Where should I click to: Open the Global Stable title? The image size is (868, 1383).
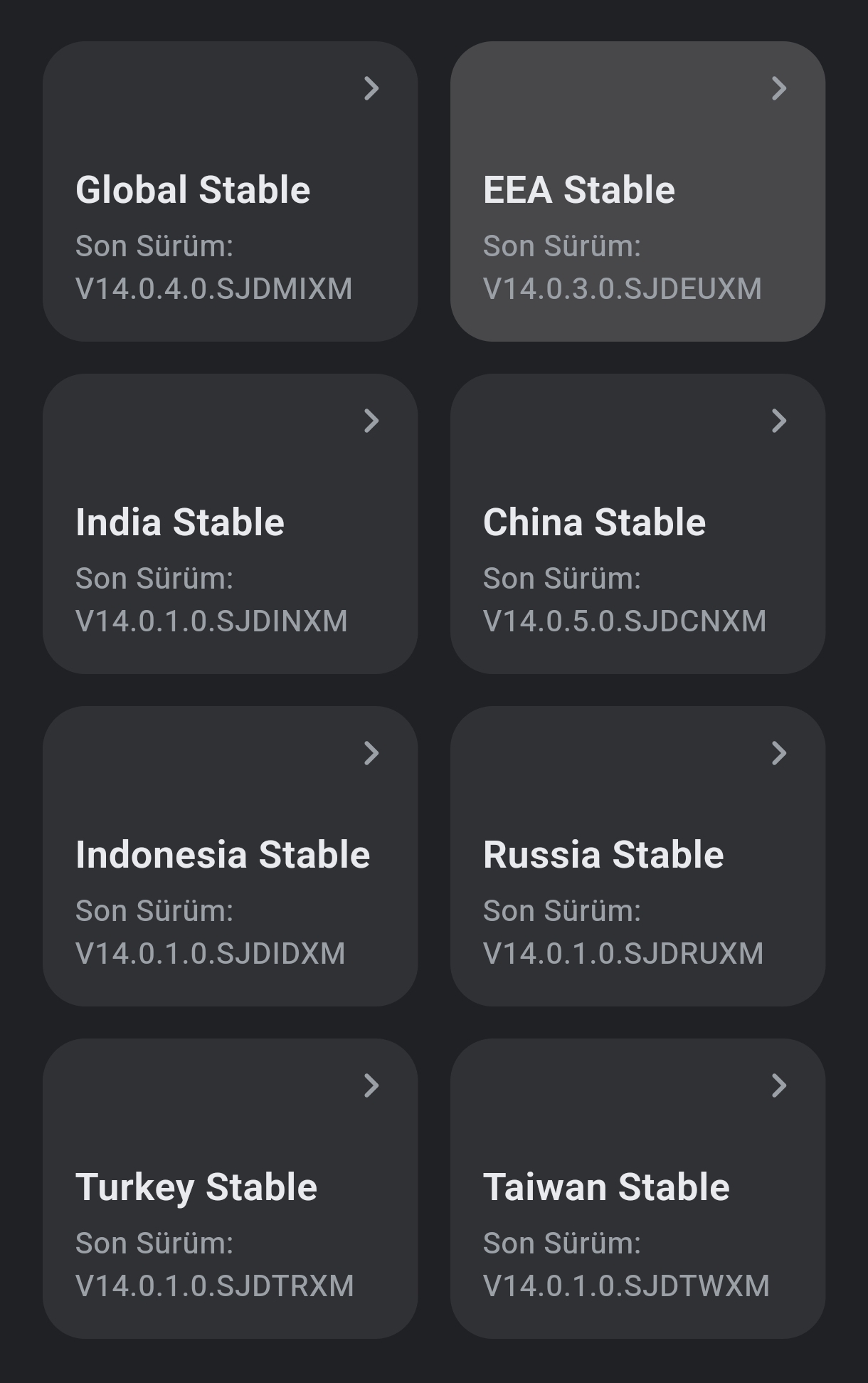[x=193, y=190]
